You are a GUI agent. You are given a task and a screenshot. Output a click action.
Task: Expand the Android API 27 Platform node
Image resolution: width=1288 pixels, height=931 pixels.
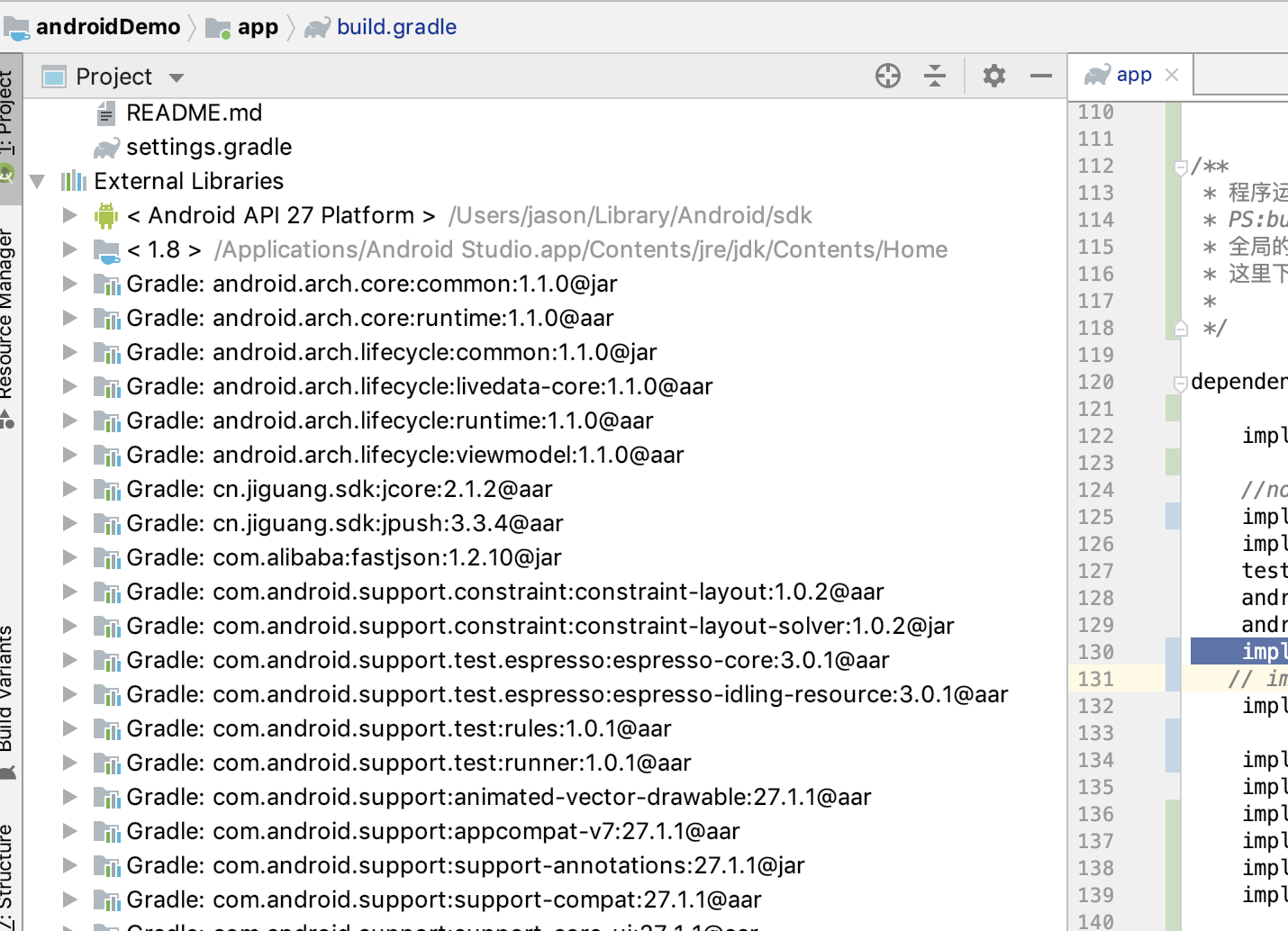tap(69, 215)
